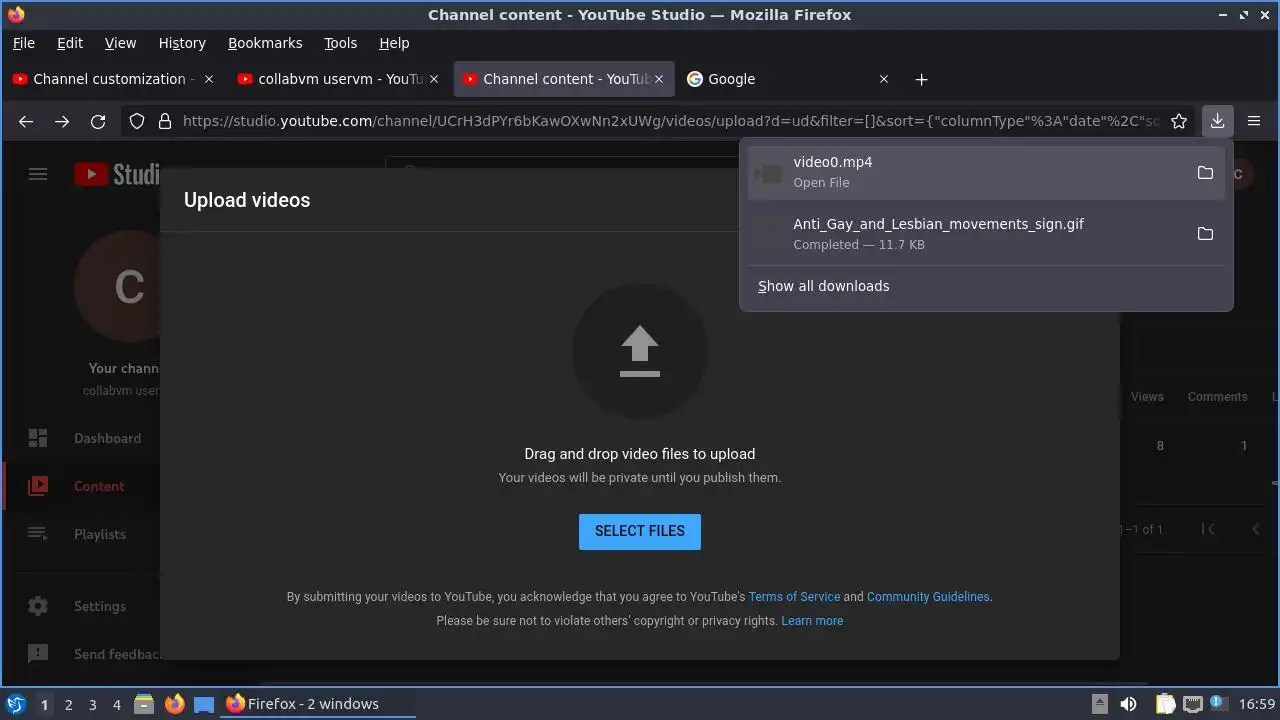Click the Comments column header
Screen dimensions: 1280x720
coord(1217,397)
